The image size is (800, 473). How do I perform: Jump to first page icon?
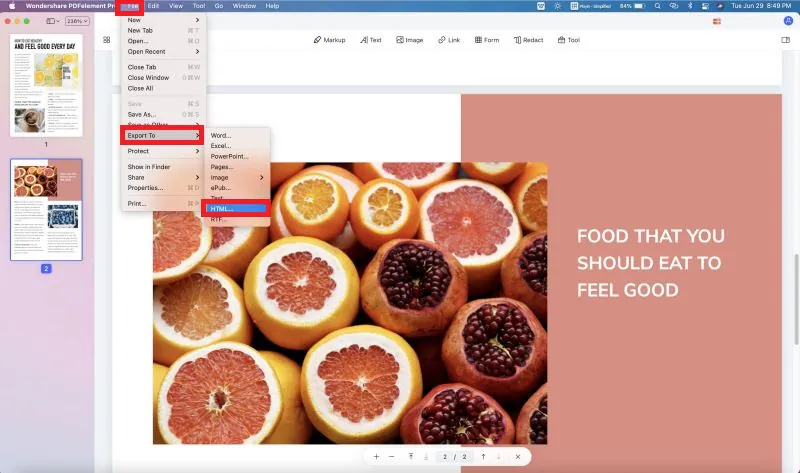click(x=411, y=457)
